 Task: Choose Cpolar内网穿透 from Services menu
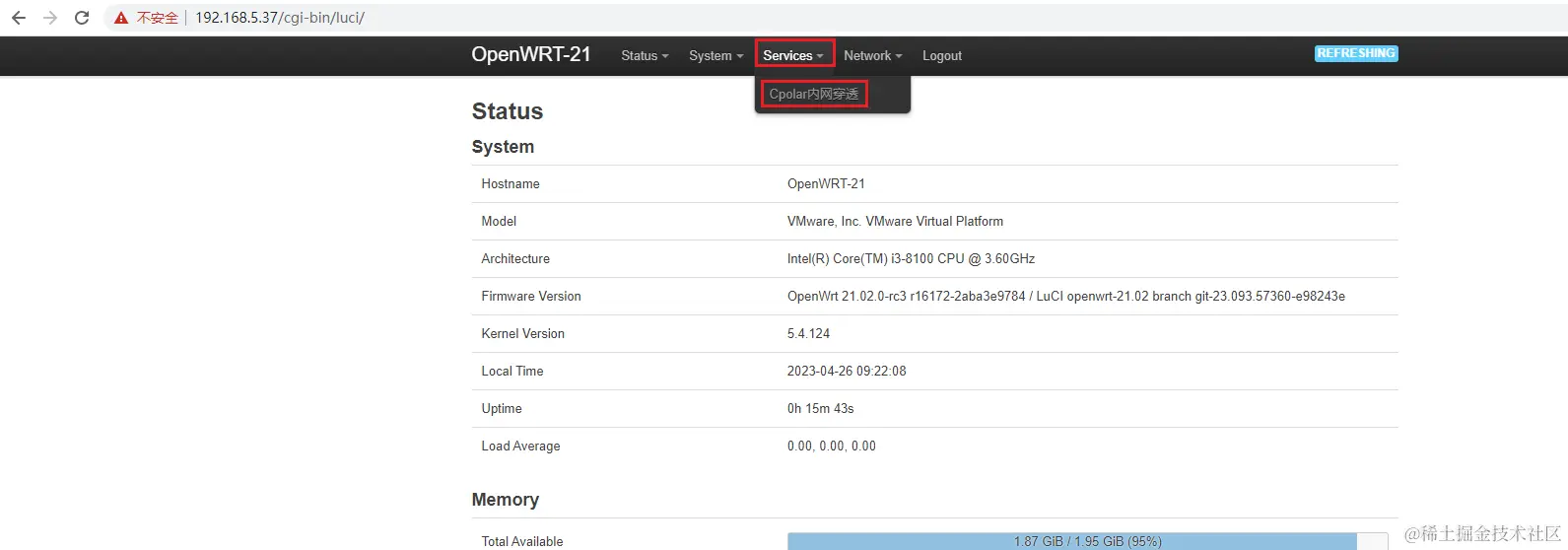click(814, 94)
